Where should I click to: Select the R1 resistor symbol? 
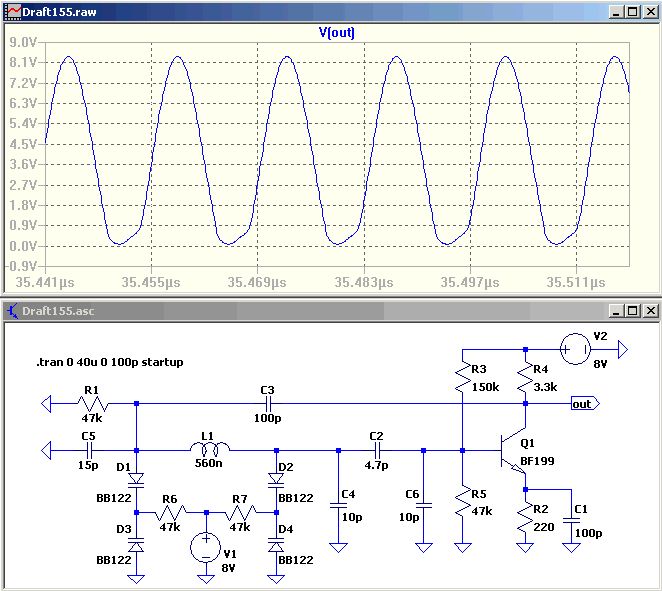pos(93,404)
